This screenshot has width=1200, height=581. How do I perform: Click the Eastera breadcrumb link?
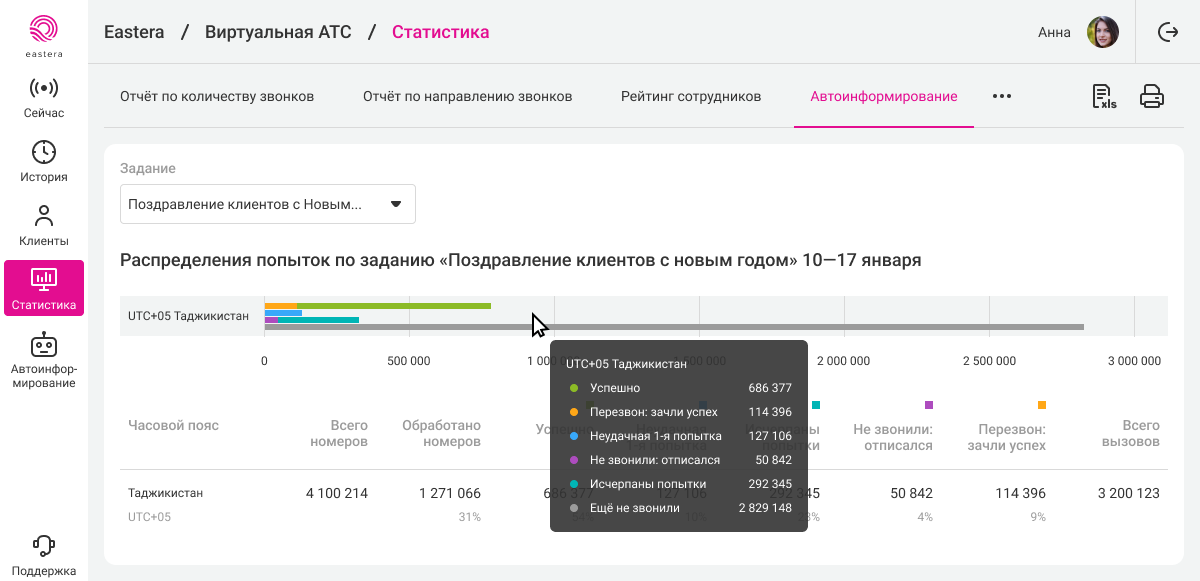click(x=134, y=32)
